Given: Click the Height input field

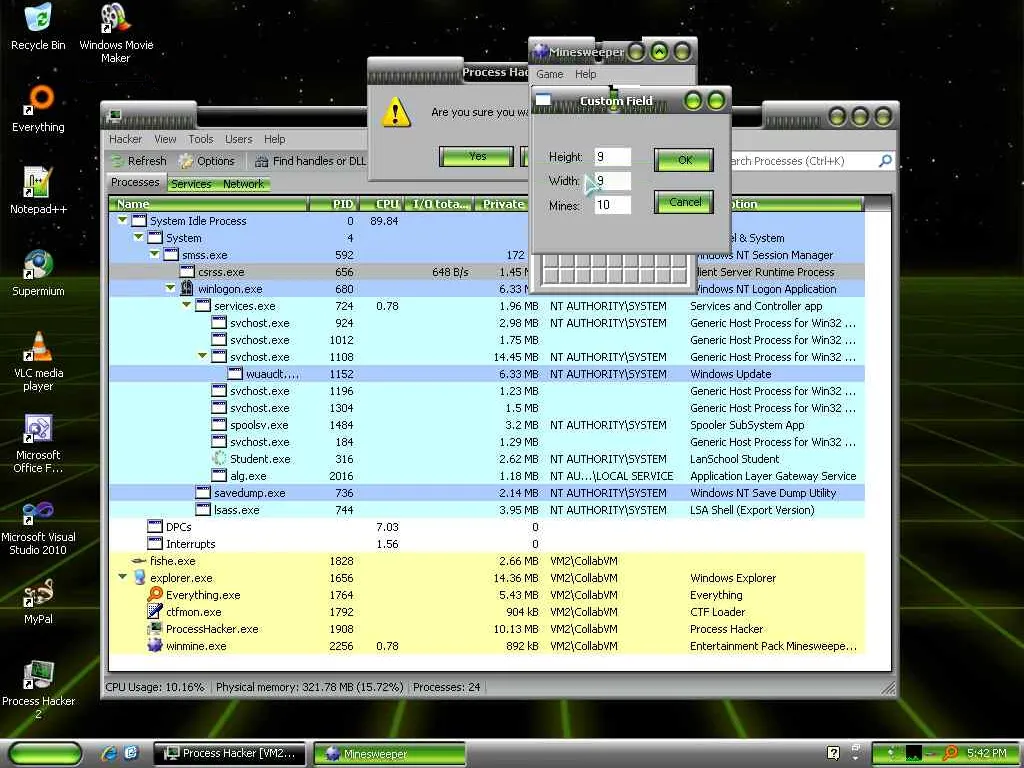Looking at the screenshot, I should tap(613, 157).
